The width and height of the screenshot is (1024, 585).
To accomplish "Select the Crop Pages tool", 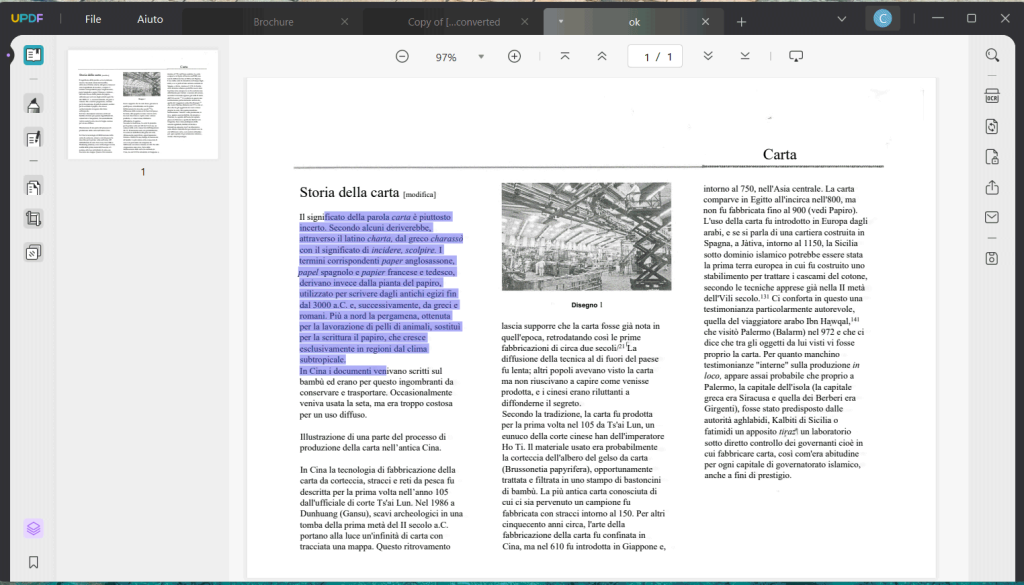I will coord(33,219).
